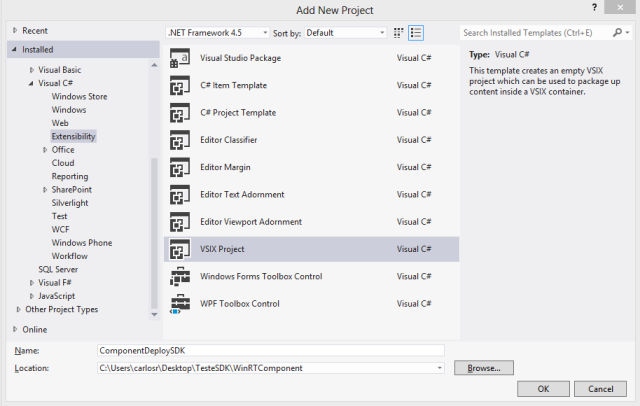
Task: Select the Silverlight category
Action: (70, 203)
